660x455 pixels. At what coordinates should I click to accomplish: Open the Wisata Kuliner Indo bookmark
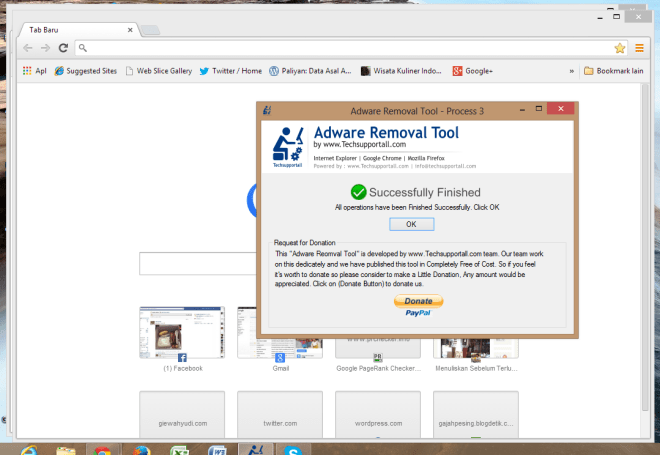[401, 71]
